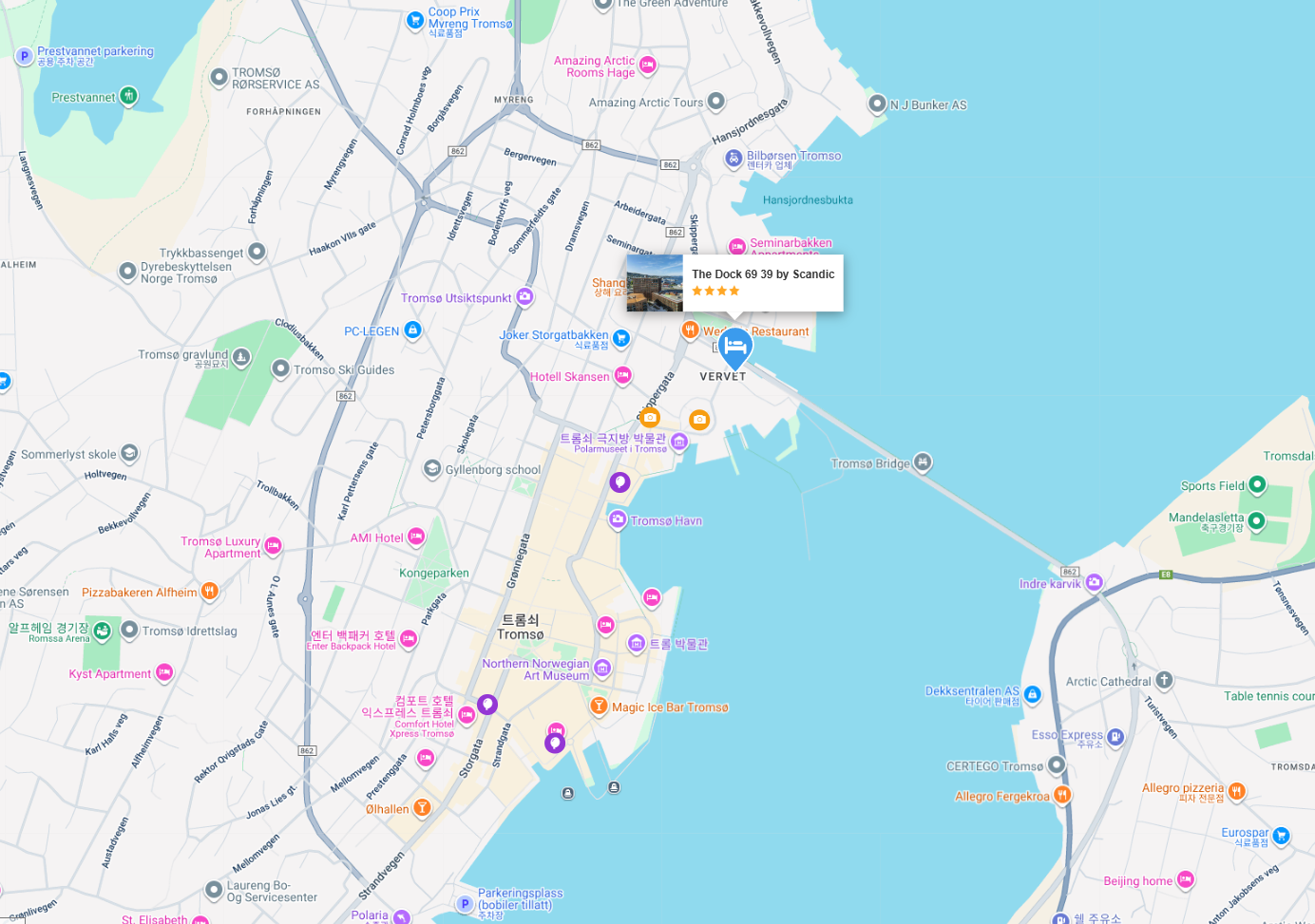Click the Sommerlyst skole school icon
The width and height of the screenshot is (1315, 924).
tap(129, 453)
